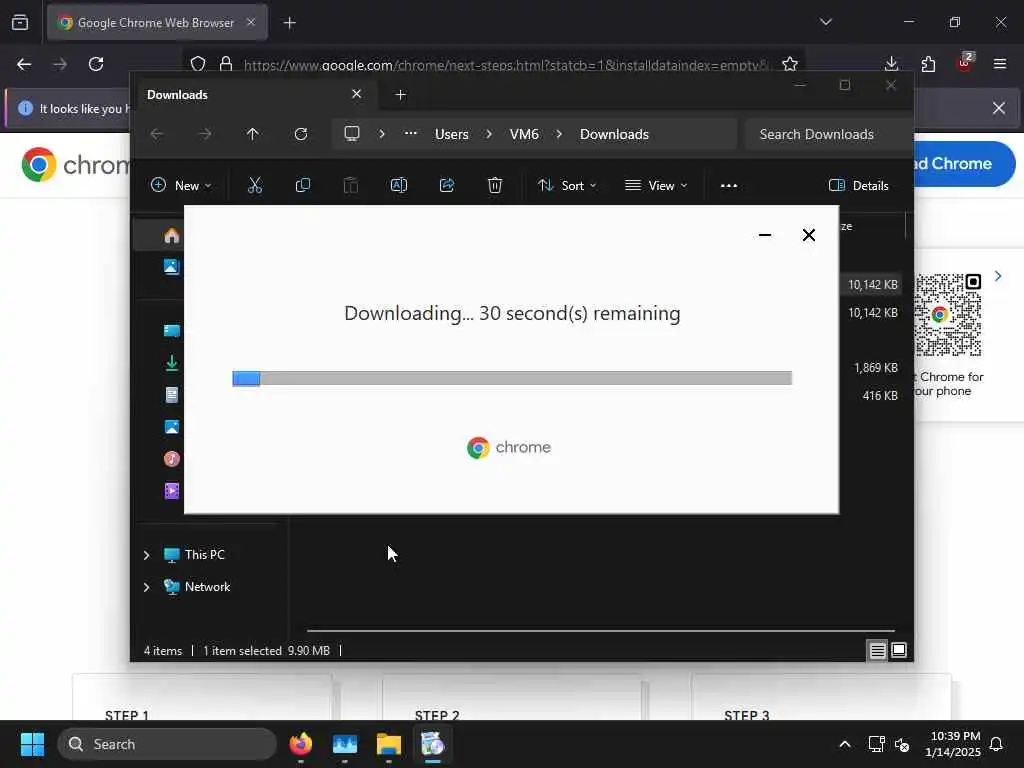The image size is (1024, 768).
Task: Reload the page in Firefox
Action: 96,64
